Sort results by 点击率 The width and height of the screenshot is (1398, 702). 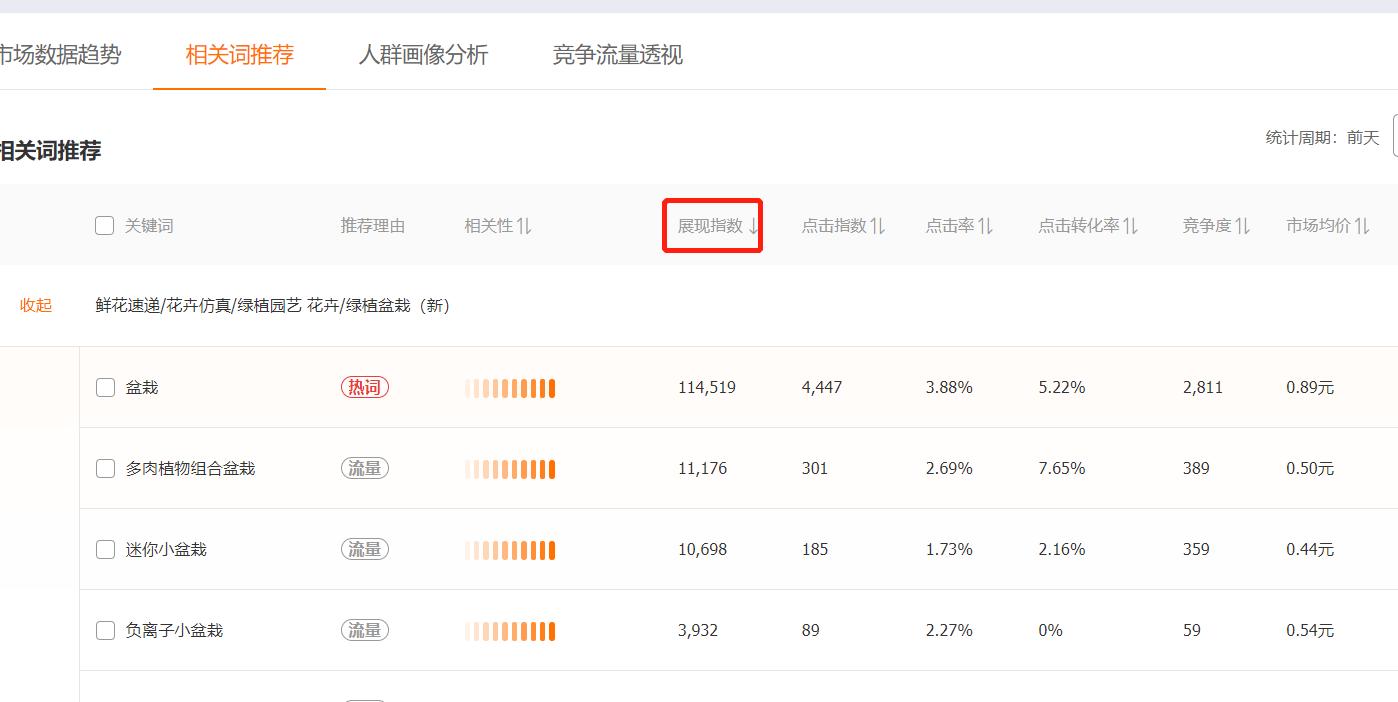(x=959, y=225)
